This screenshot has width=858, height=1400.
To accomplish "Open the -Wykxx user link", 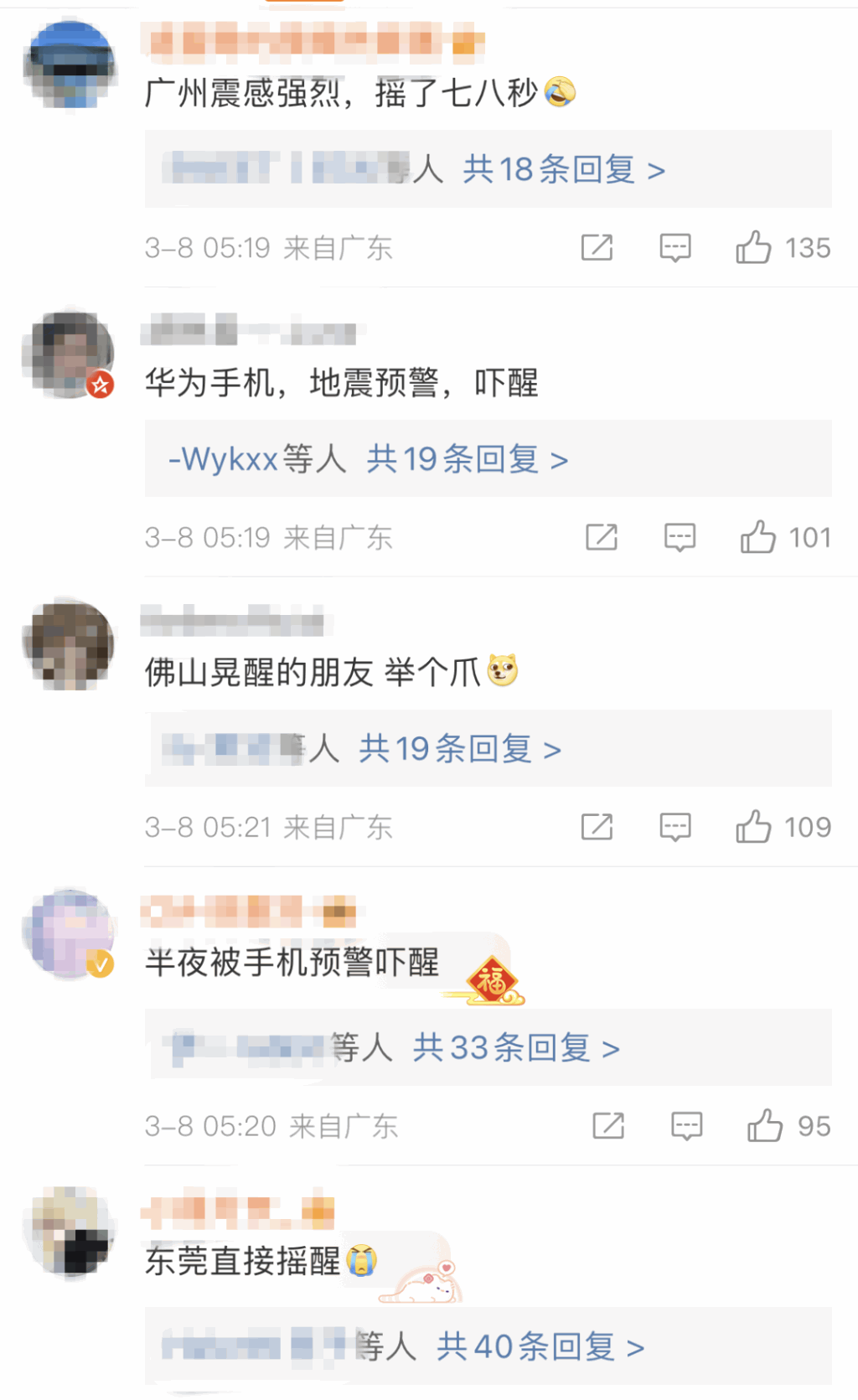I will [x=223, y=459].
